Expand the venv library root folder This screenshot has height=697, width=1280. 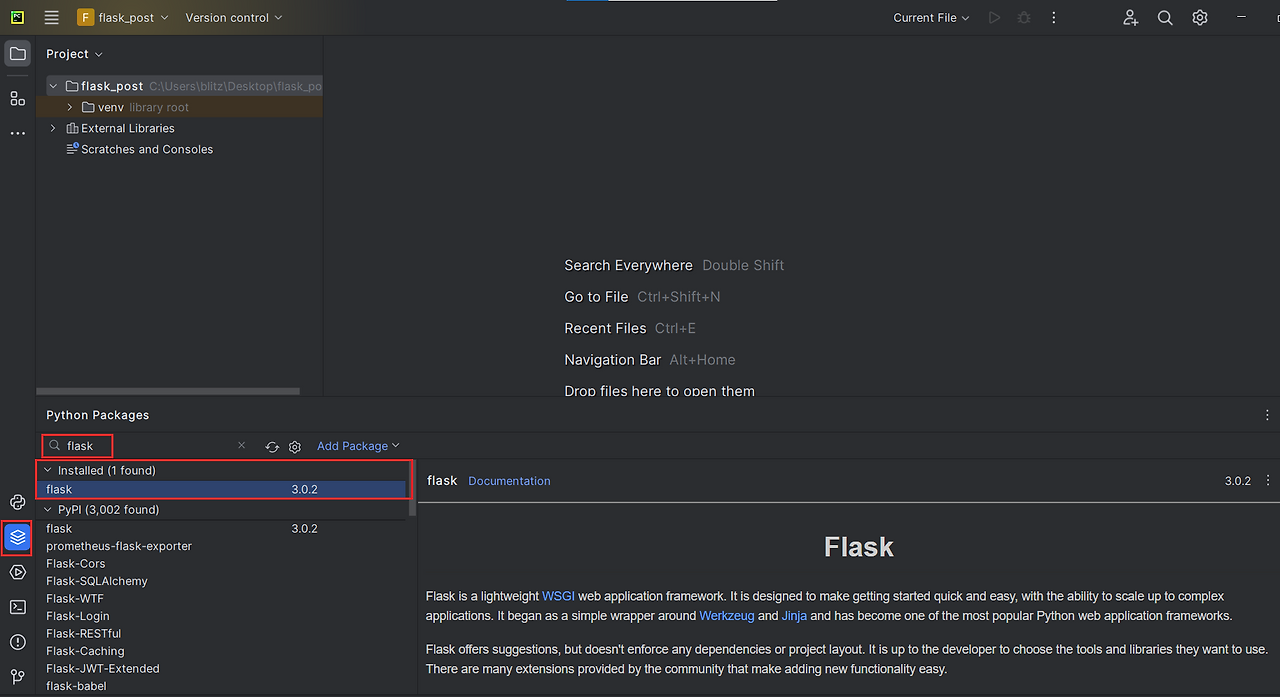point(68,107)
